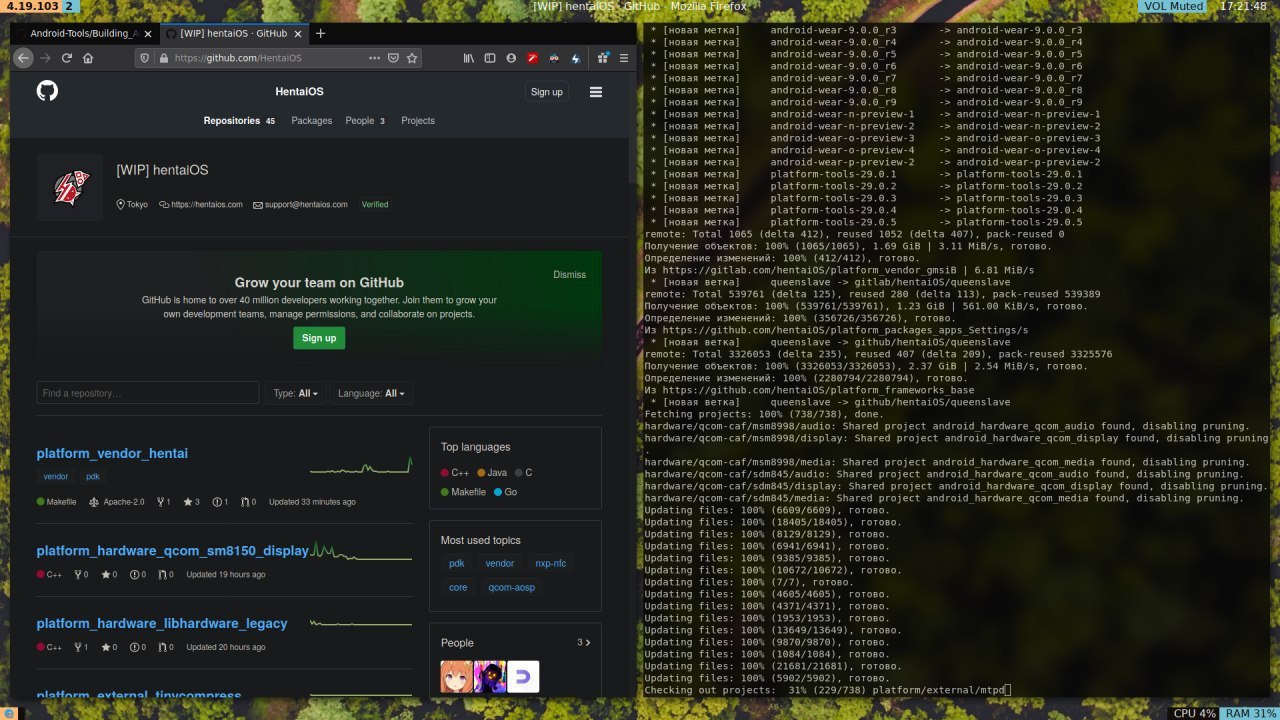Close the [WIP] hentaiOS GitHub tab
The width and height of the screenshot is (1280, 720).
tap(298, 33)
